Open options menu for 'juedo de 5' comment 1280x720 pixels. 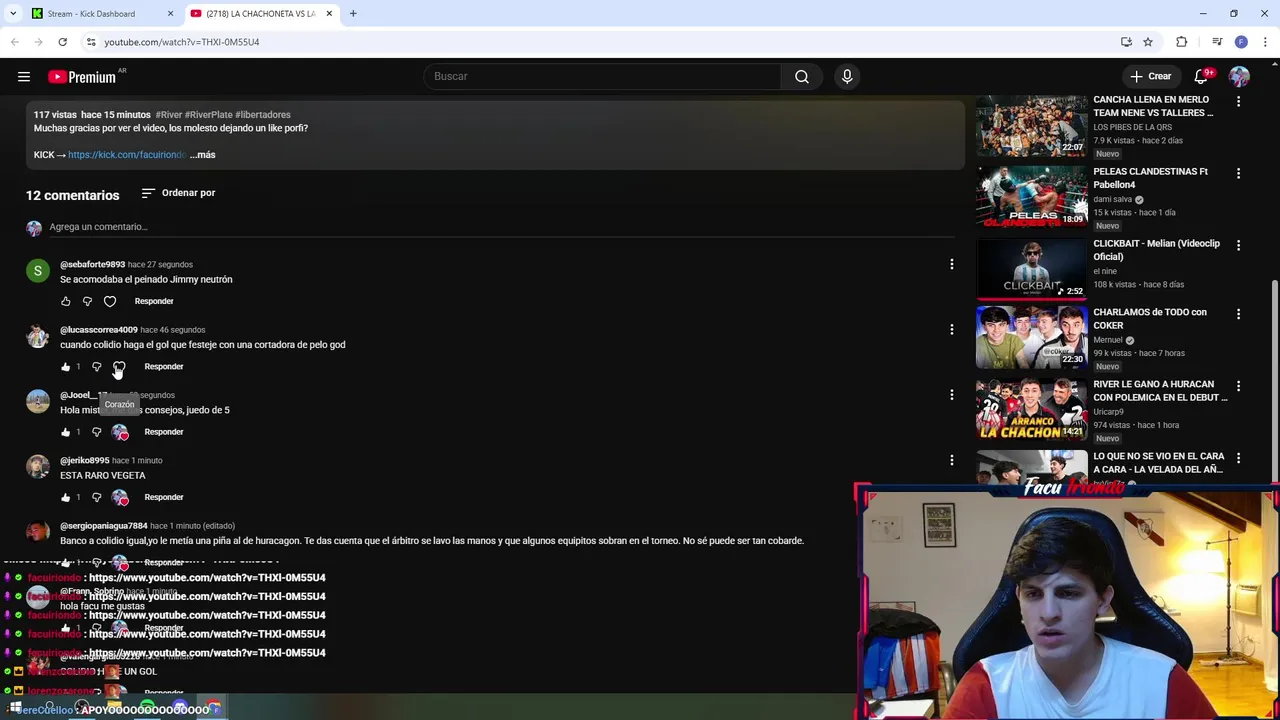951,395
